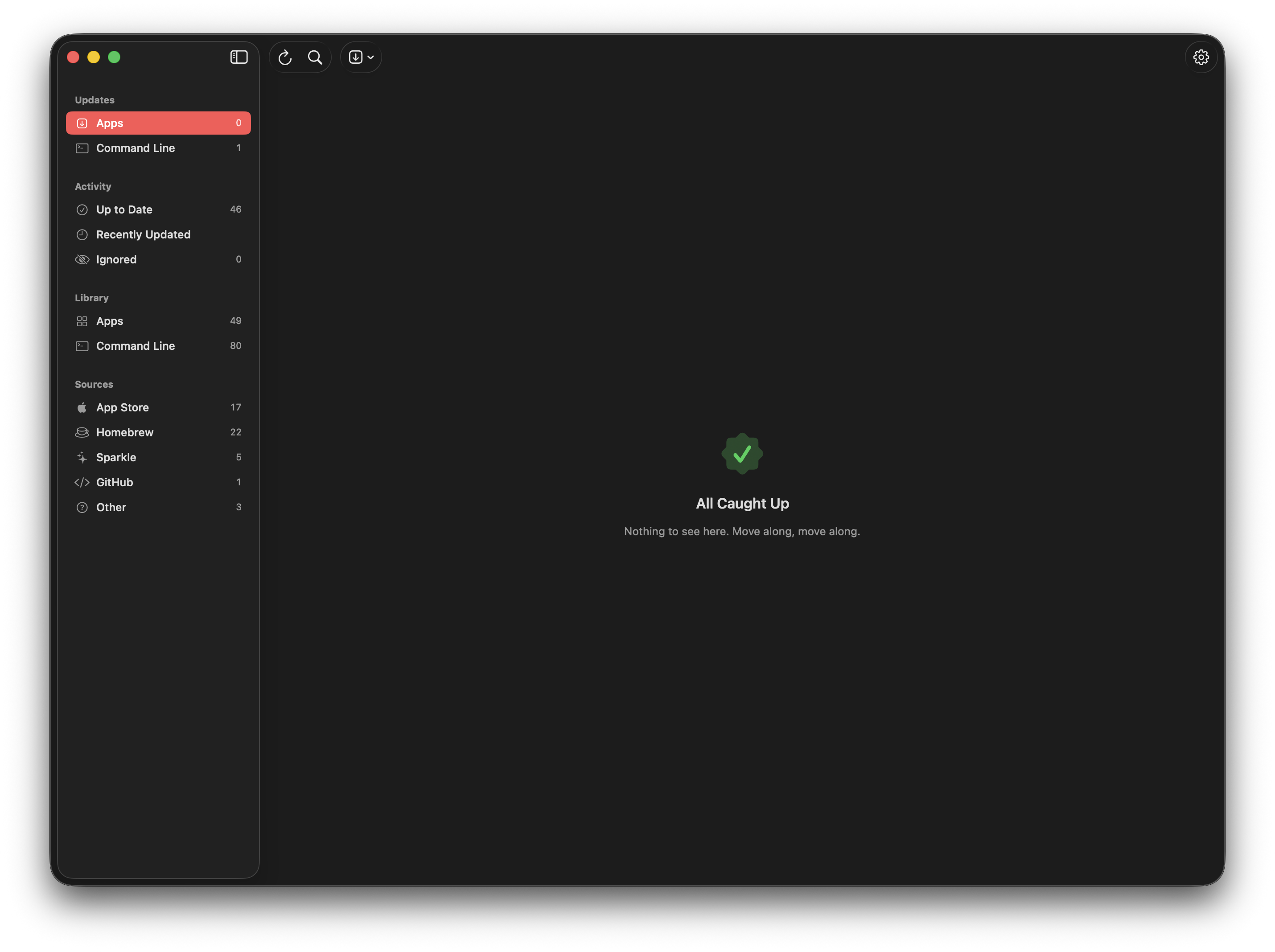Toggle the sidebar visibility button
1275x952 pixels.
click(x=239, y=57)
